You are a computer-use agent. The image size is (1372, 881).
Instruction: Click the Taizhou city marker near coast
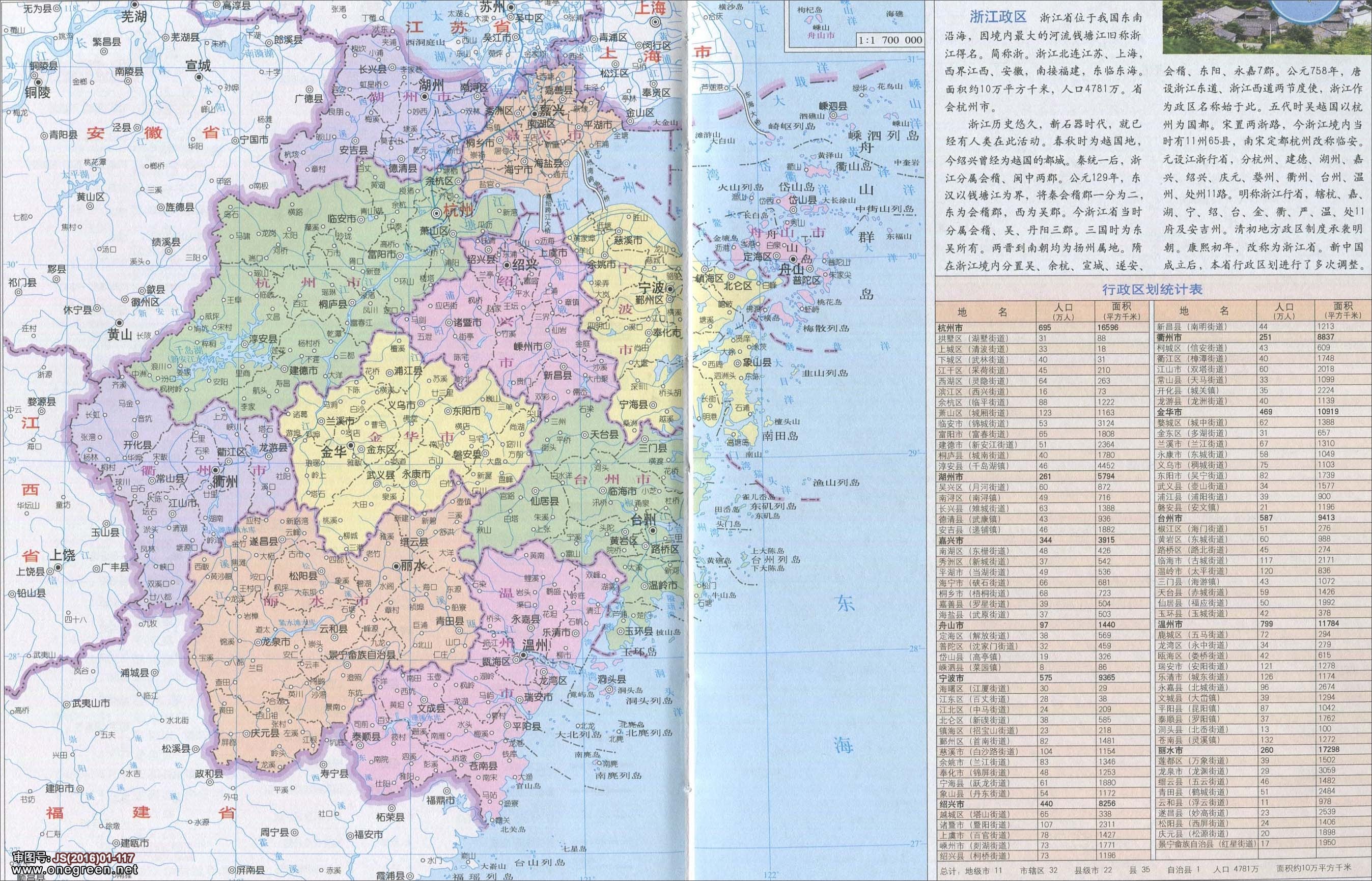click(x=652, y=530)
